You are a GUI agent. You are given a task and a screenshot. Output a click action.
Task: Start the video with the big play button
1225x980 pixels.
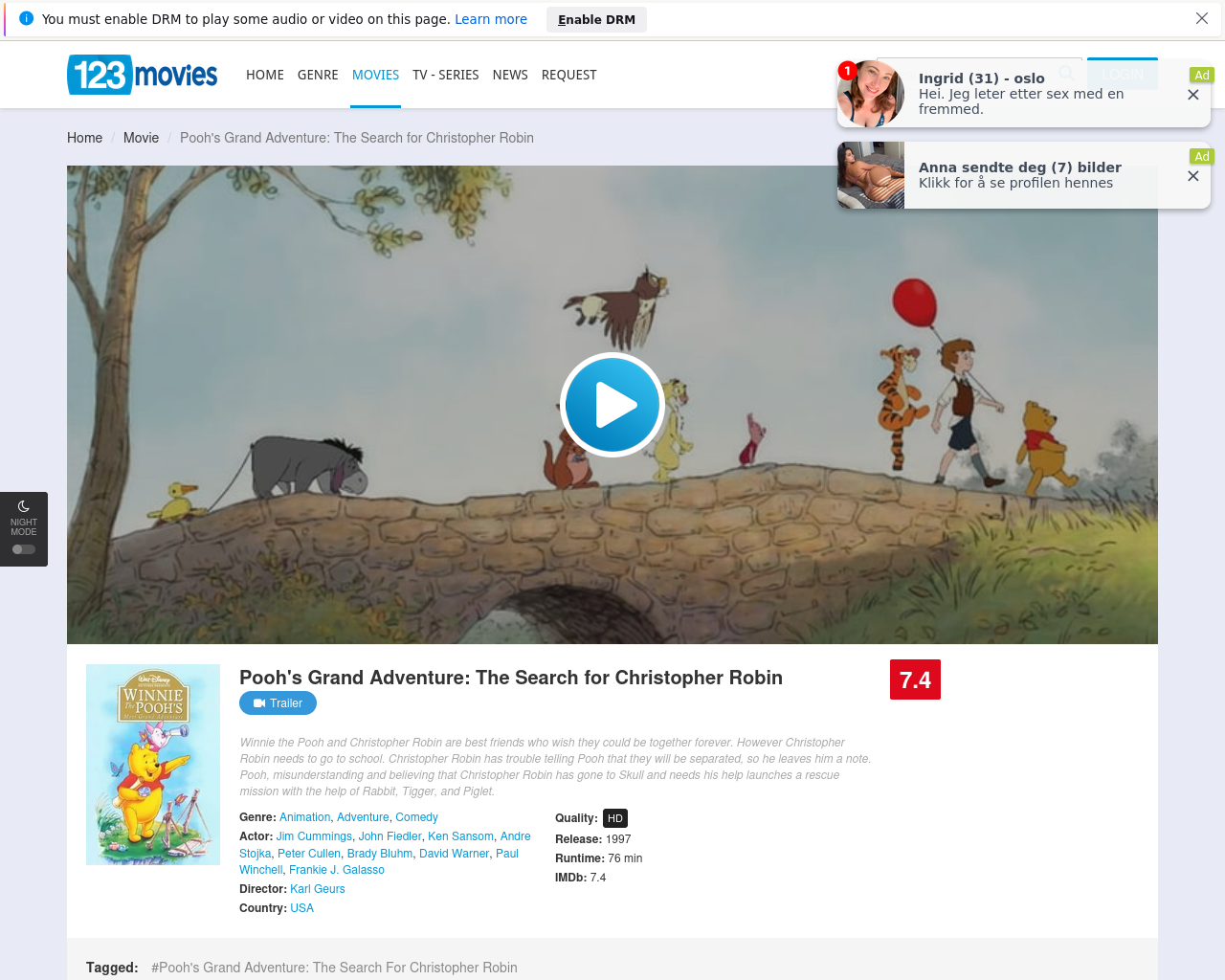coord(612,405)
